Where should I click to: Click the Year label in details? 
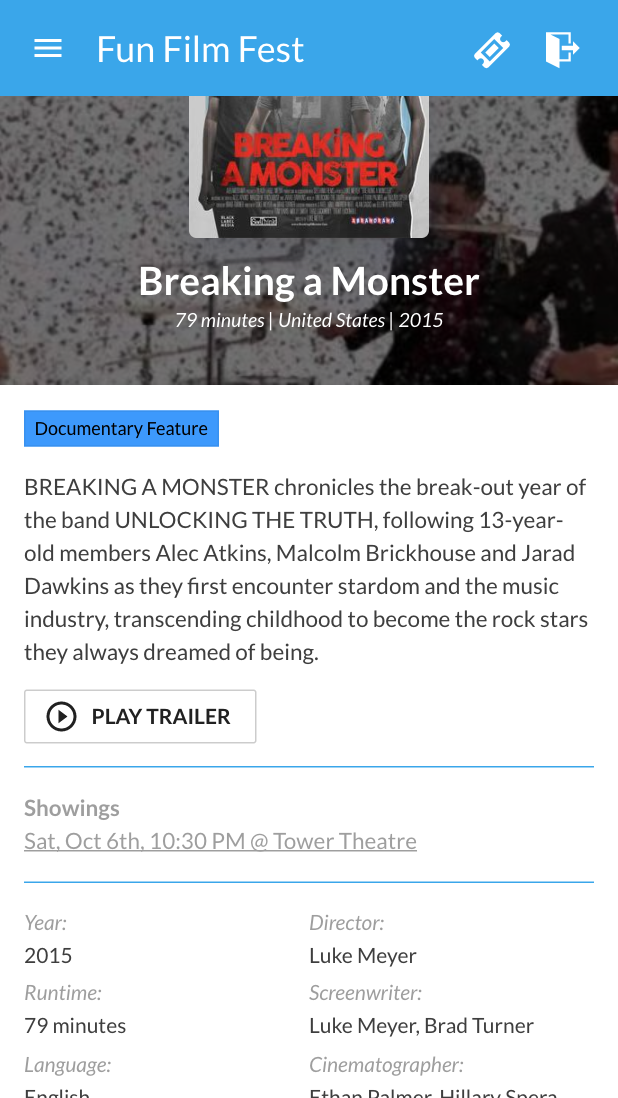[x=46, y=923]
